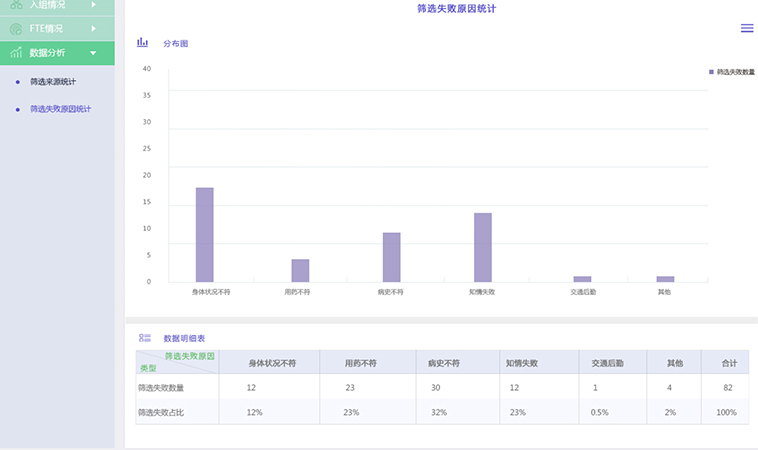
Task: Click the 身体状况不符 bar in chart
Action: tap(204, 235)
